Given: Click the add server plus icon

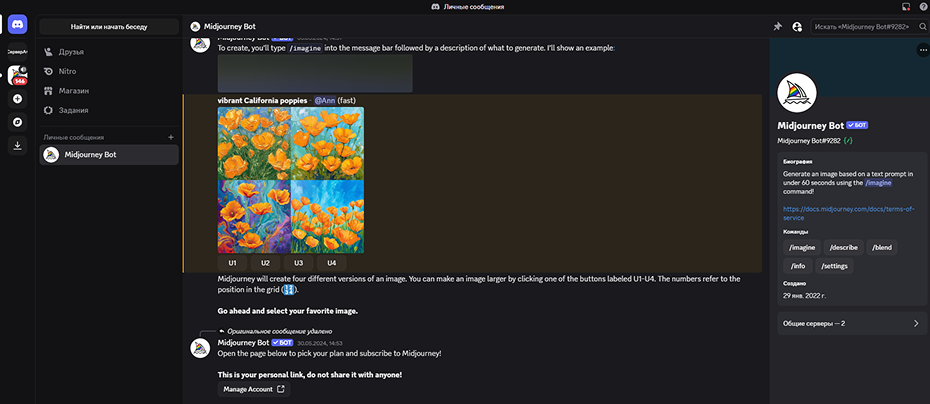Looking at the screenshot, I should click(17, 99).
